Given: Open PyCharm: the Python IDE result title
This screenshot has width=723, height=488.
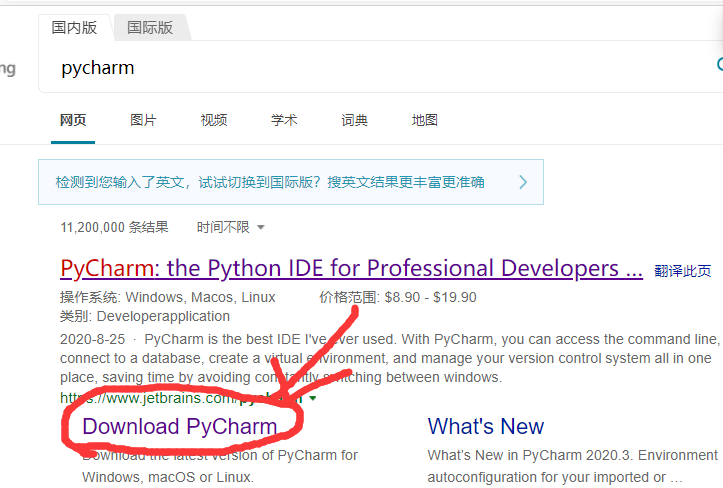Looking at the screenshot, I should tap(351, 268).
